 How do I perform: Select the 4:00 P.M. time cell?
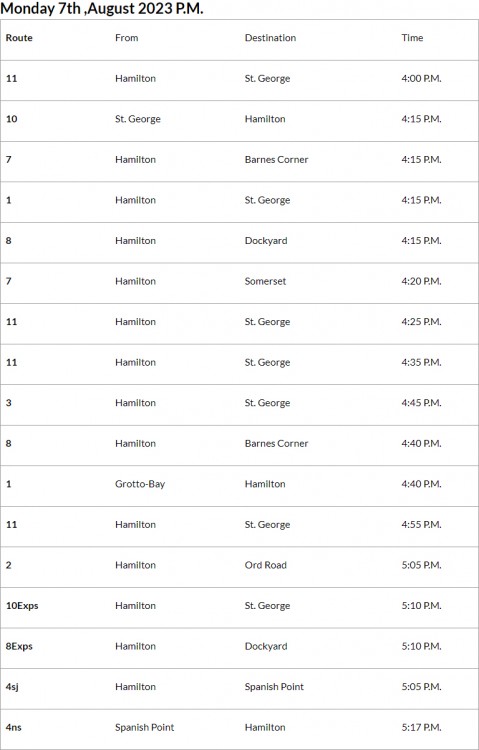pyautogui.click(x=422, y=78)
